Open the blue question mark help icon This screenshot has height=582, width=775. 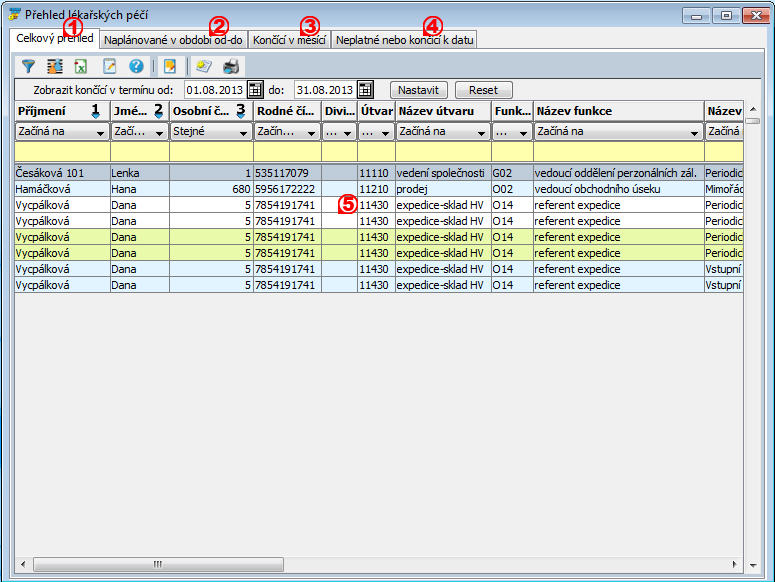(137, 66)
